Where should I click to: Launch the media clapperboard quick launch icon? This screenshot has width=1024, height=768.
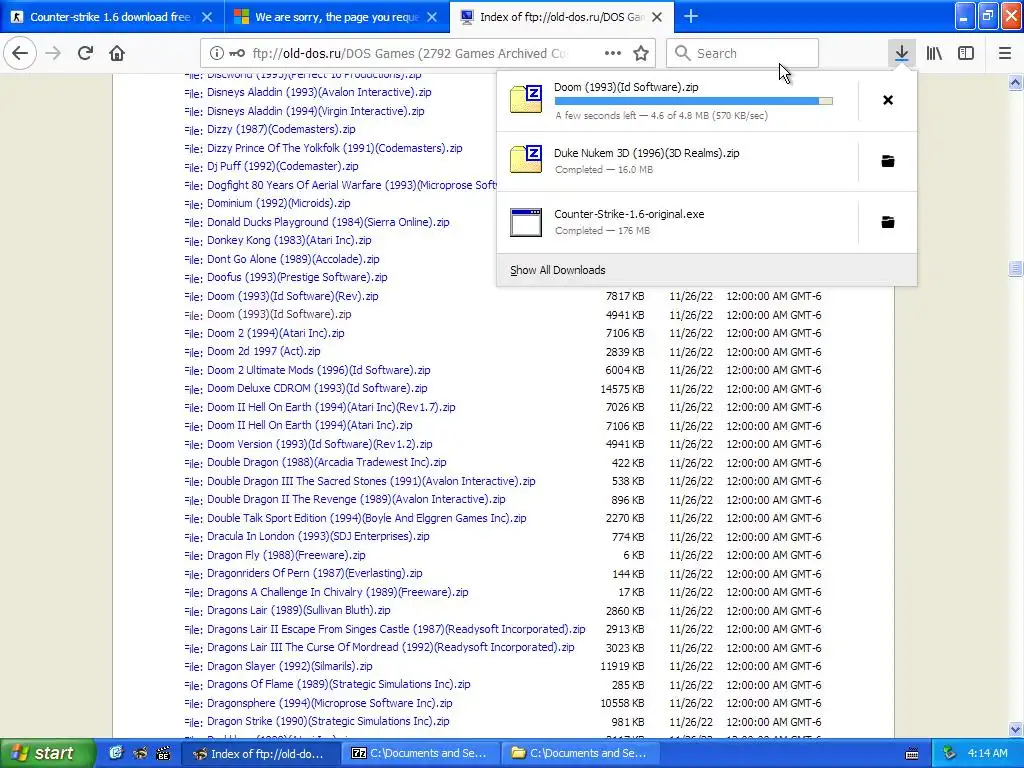[x=163, y=753]
